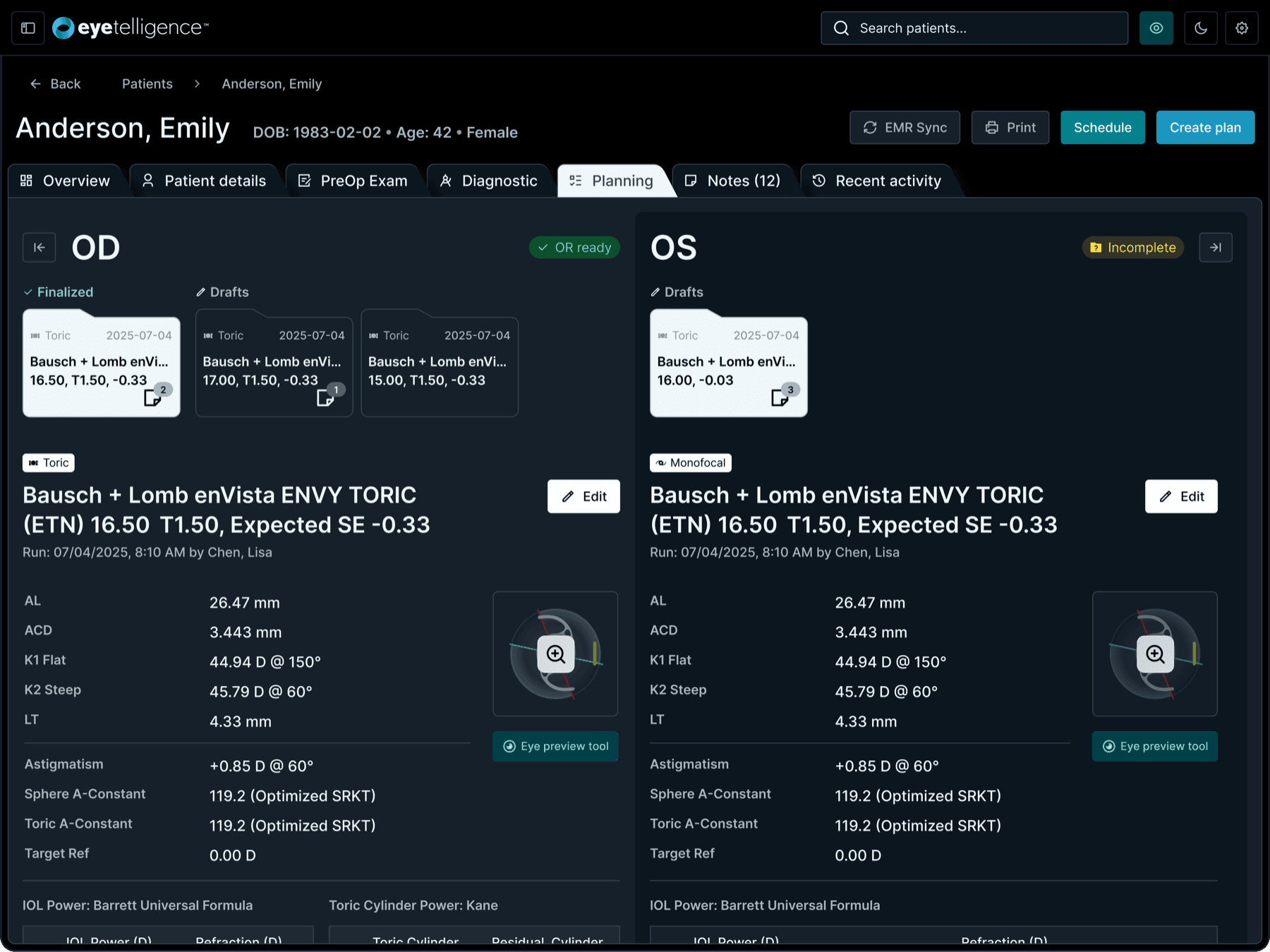Sync records with EMR Sync button
This screenshot has height=952, width=1270.
pos(905,128)
